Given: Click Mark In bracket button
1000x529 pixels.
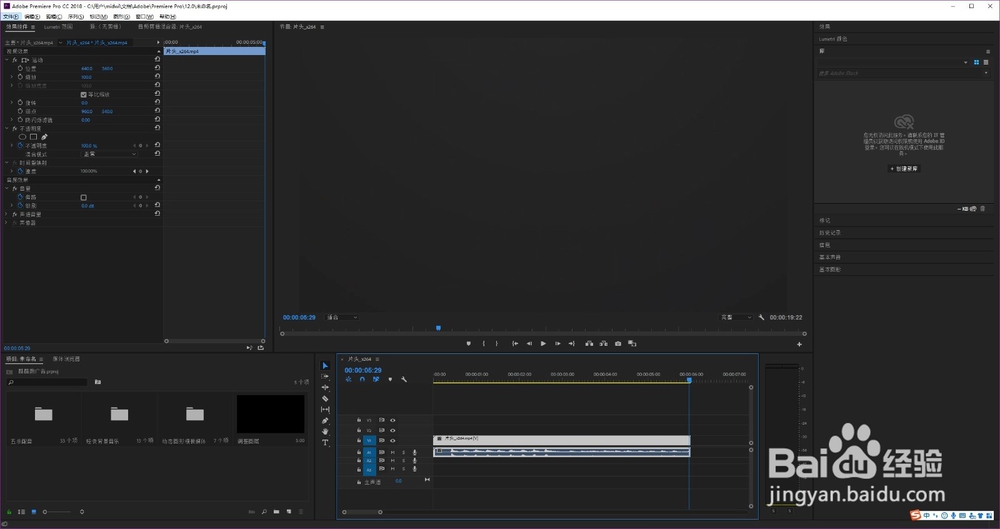Looking at the screenshot, I should click(x=483, y=343).
